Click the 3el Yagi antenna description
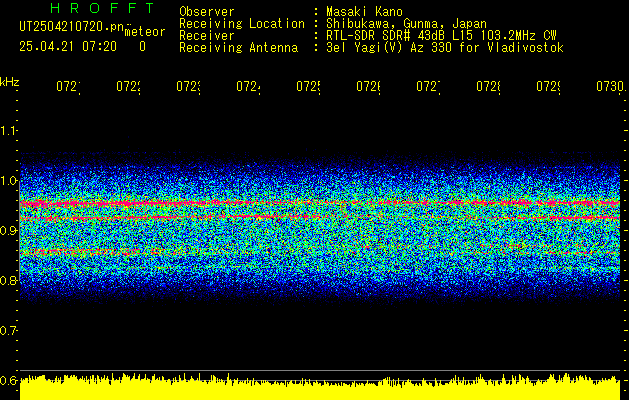Screen dimensions: 629x400 coord(445,48)
